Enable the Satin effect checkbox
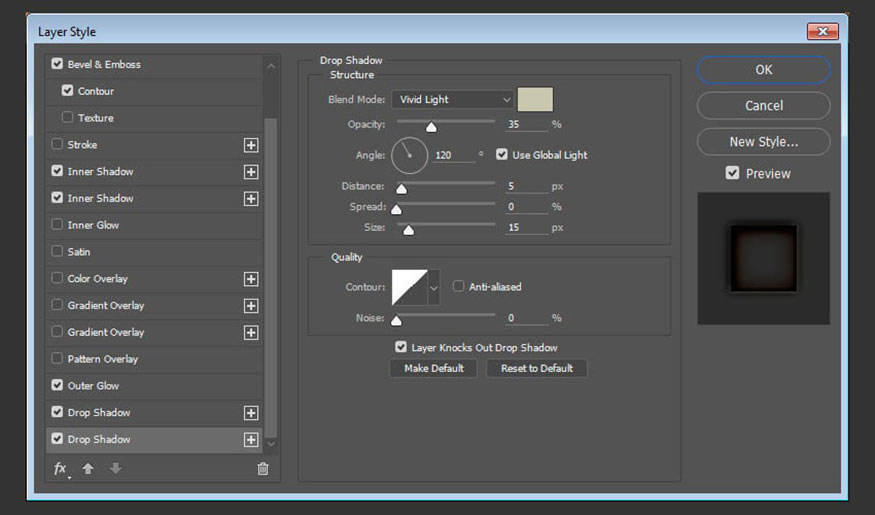 [x=57, y=251]
